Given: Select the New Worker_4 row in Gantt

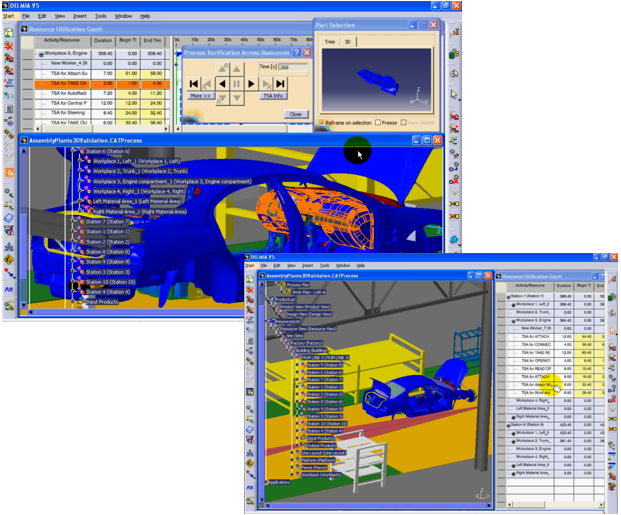Looking at the screenshot, I should click(102, 63).
